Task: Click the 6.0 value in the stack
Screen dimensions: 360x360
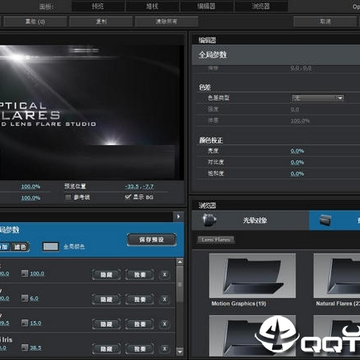Action: 34,298
